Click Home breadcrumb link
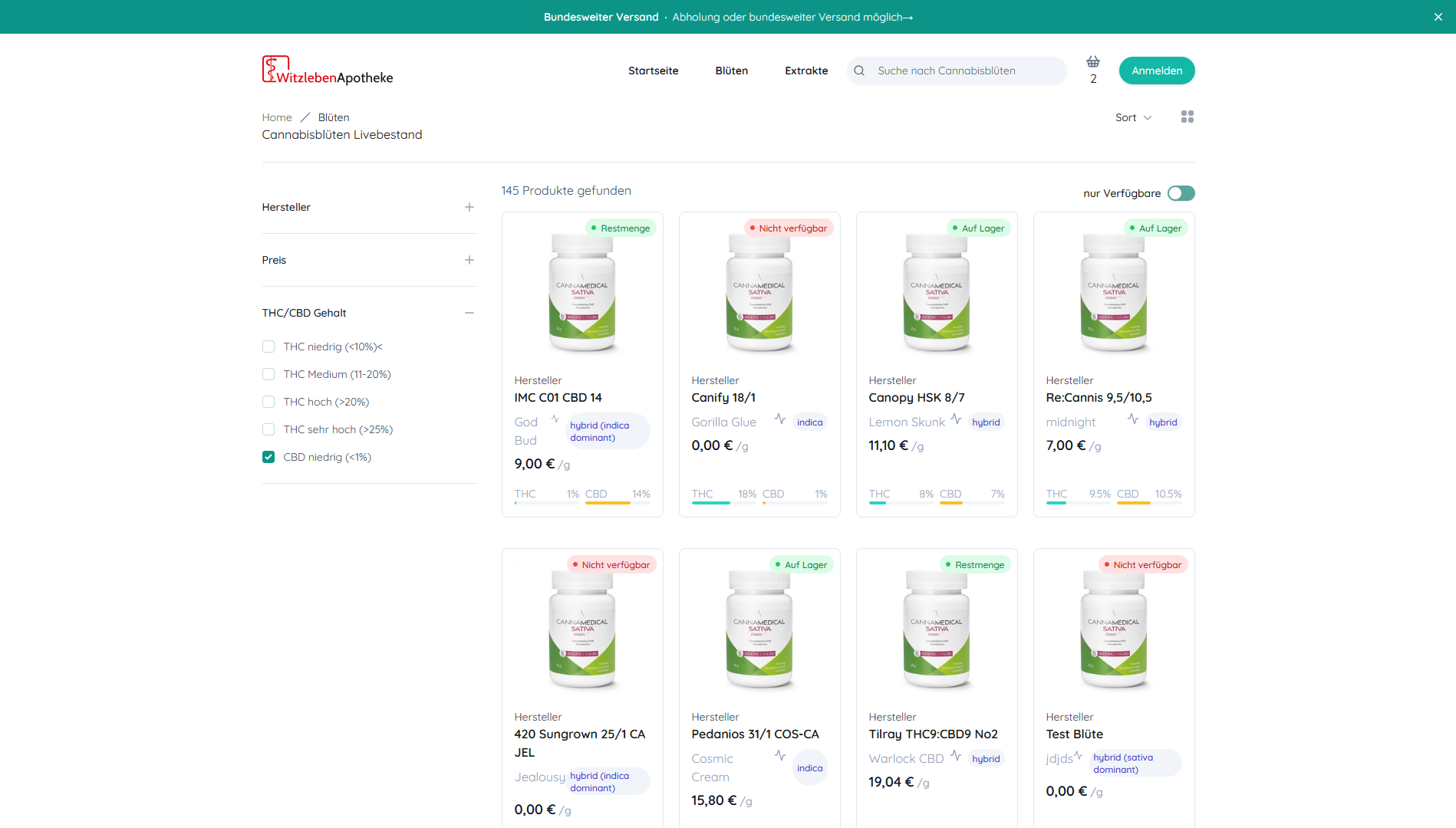This screenshot has height=828, width=1456. (x=277, y=117)
